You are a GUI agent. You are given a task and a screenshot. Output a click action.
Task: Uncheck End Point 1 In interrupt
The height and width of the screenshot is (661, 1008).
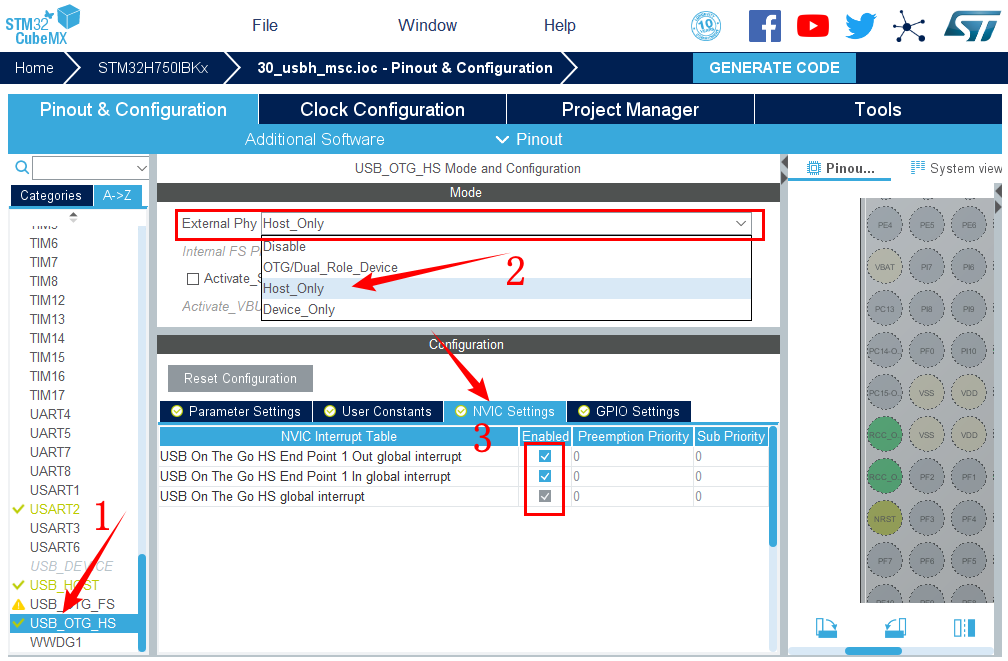[545, 476]
